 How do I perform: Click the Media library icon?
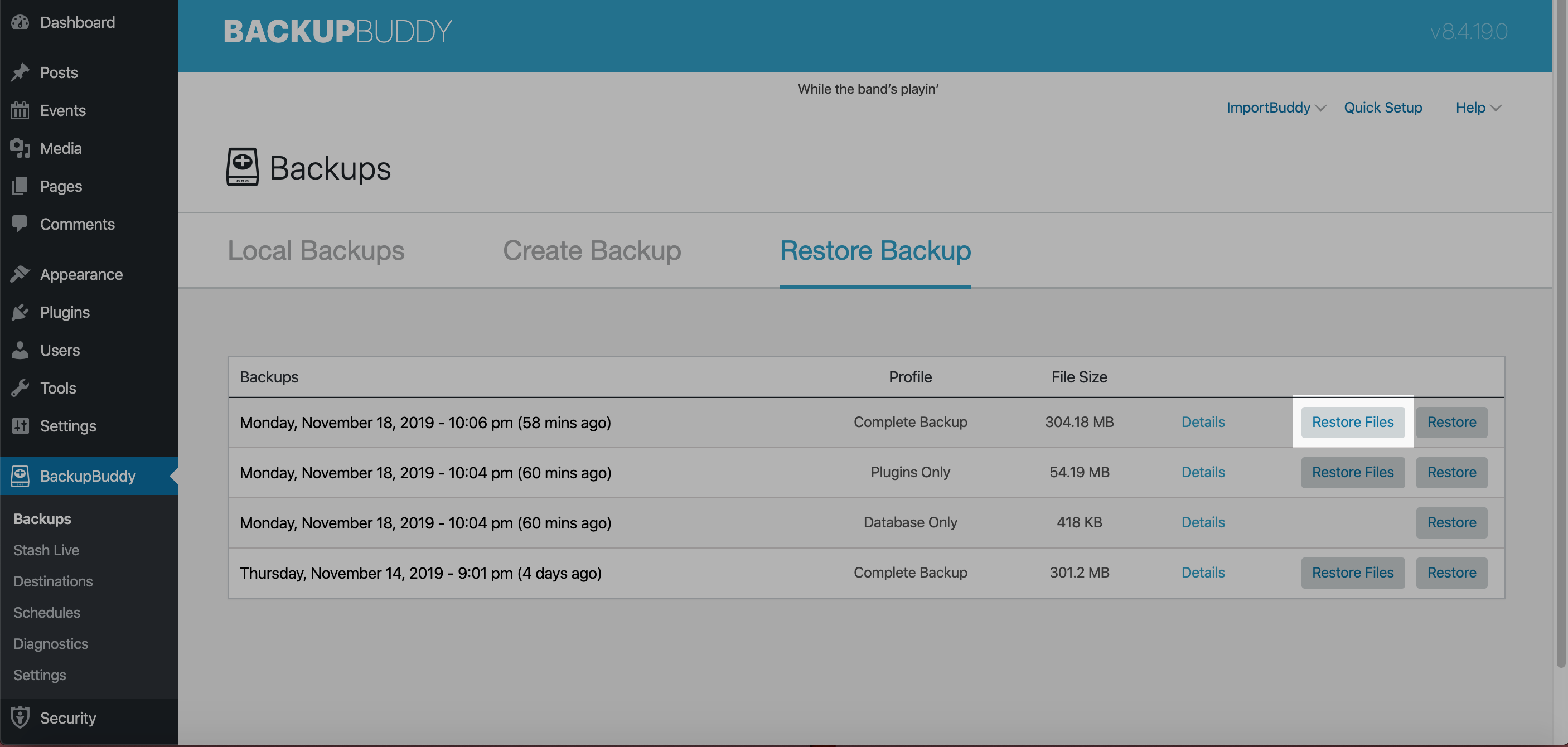(x=20, y=148)
